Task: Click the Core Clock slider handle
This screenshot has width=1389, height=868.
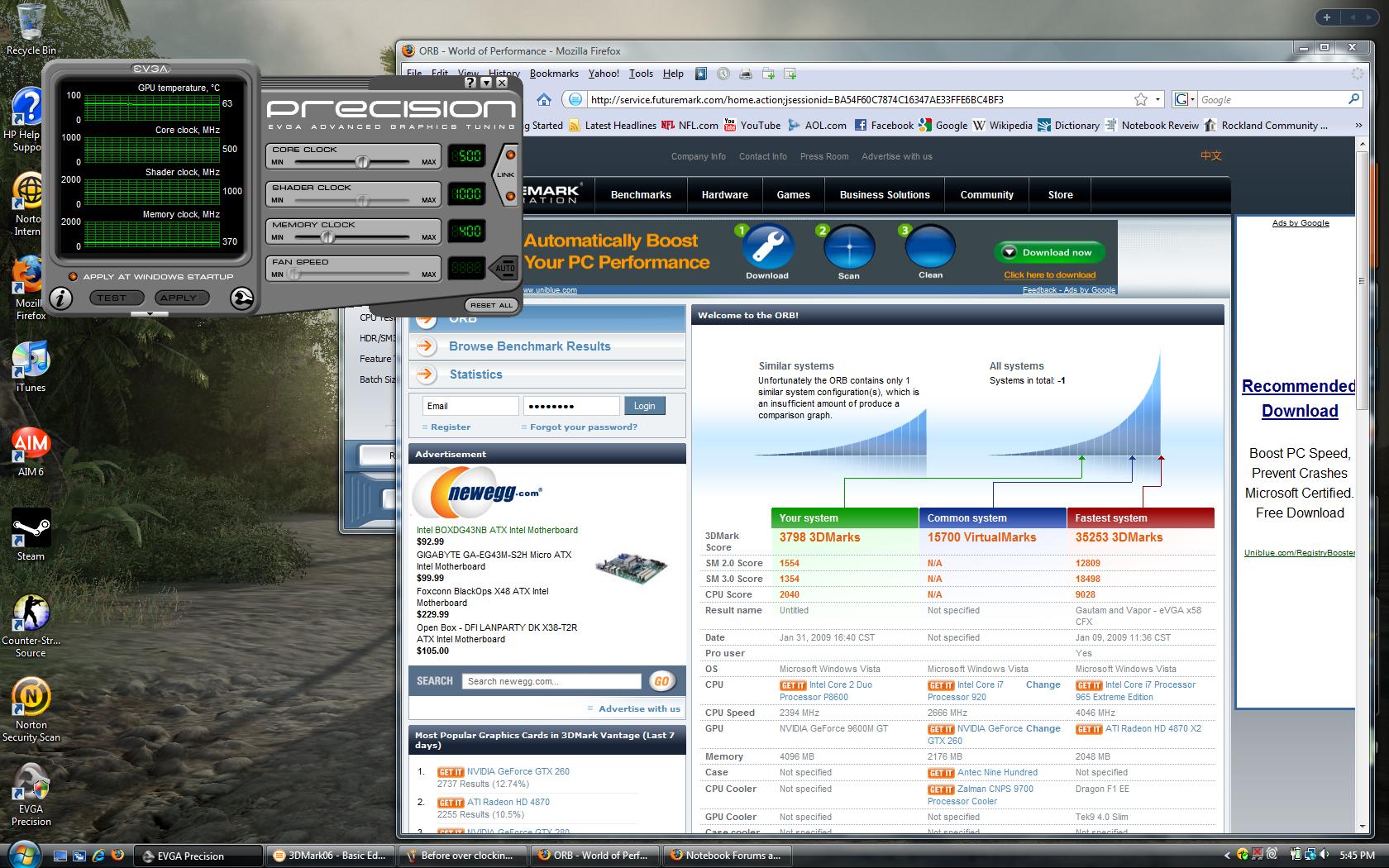Action: click(x=362, y=161)
